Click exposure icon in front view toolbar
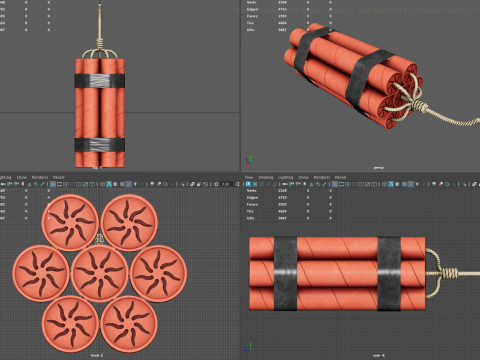 [x=216, y=184]
